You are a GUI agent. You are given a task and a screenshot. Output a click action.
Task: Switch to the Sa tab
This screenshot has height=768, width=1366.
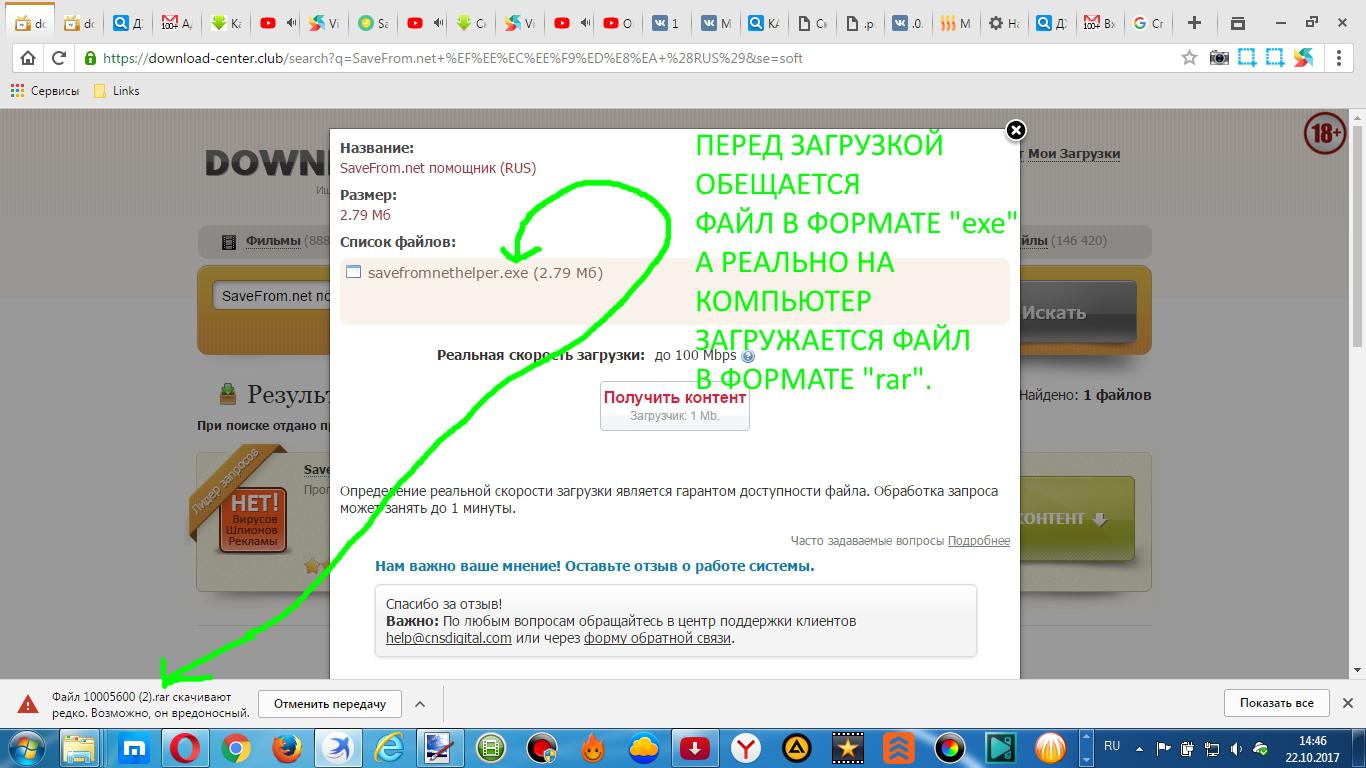(x=374, y=23)
